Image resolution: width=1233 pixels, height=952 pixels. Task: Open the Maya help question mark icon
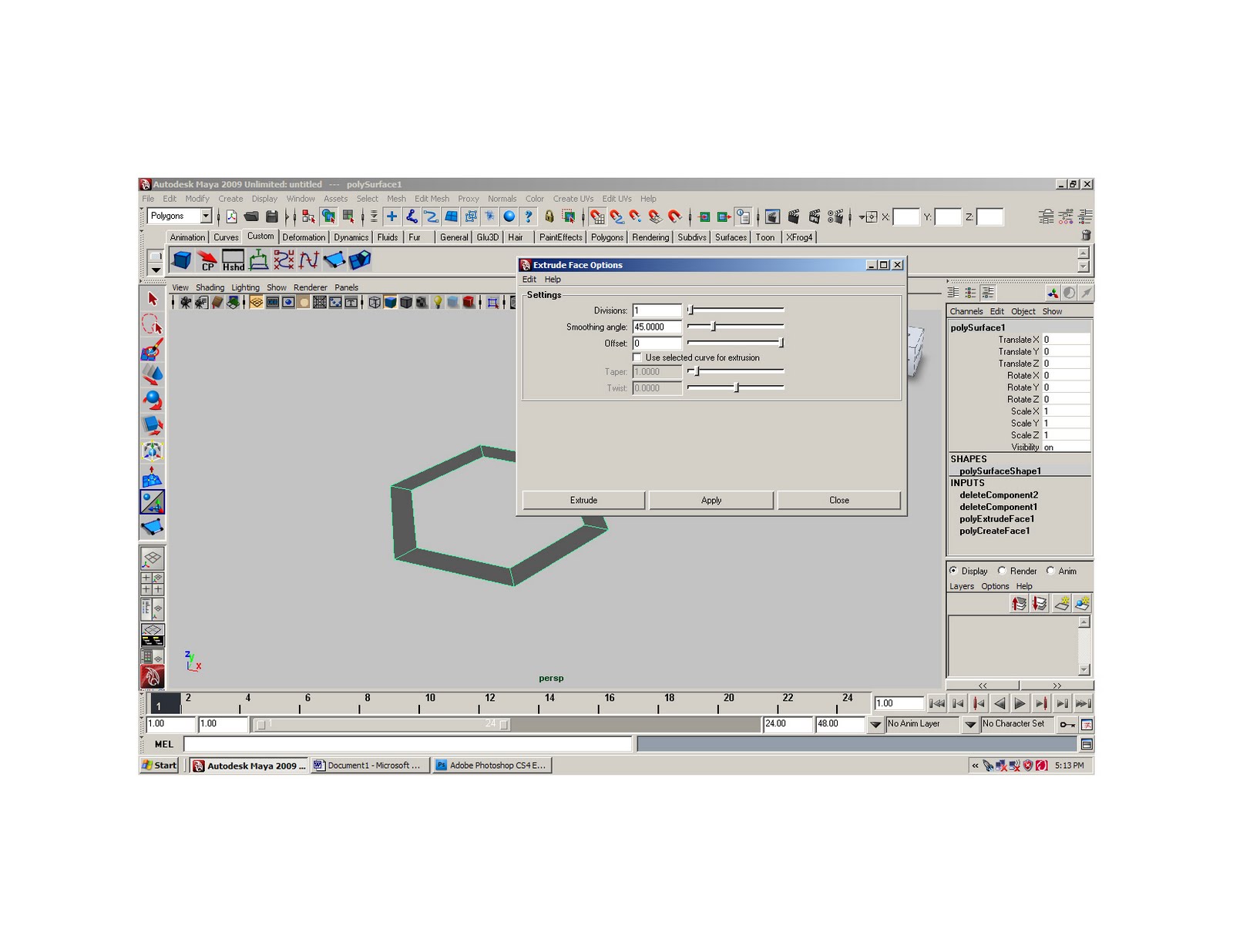(x=528, y=216)
